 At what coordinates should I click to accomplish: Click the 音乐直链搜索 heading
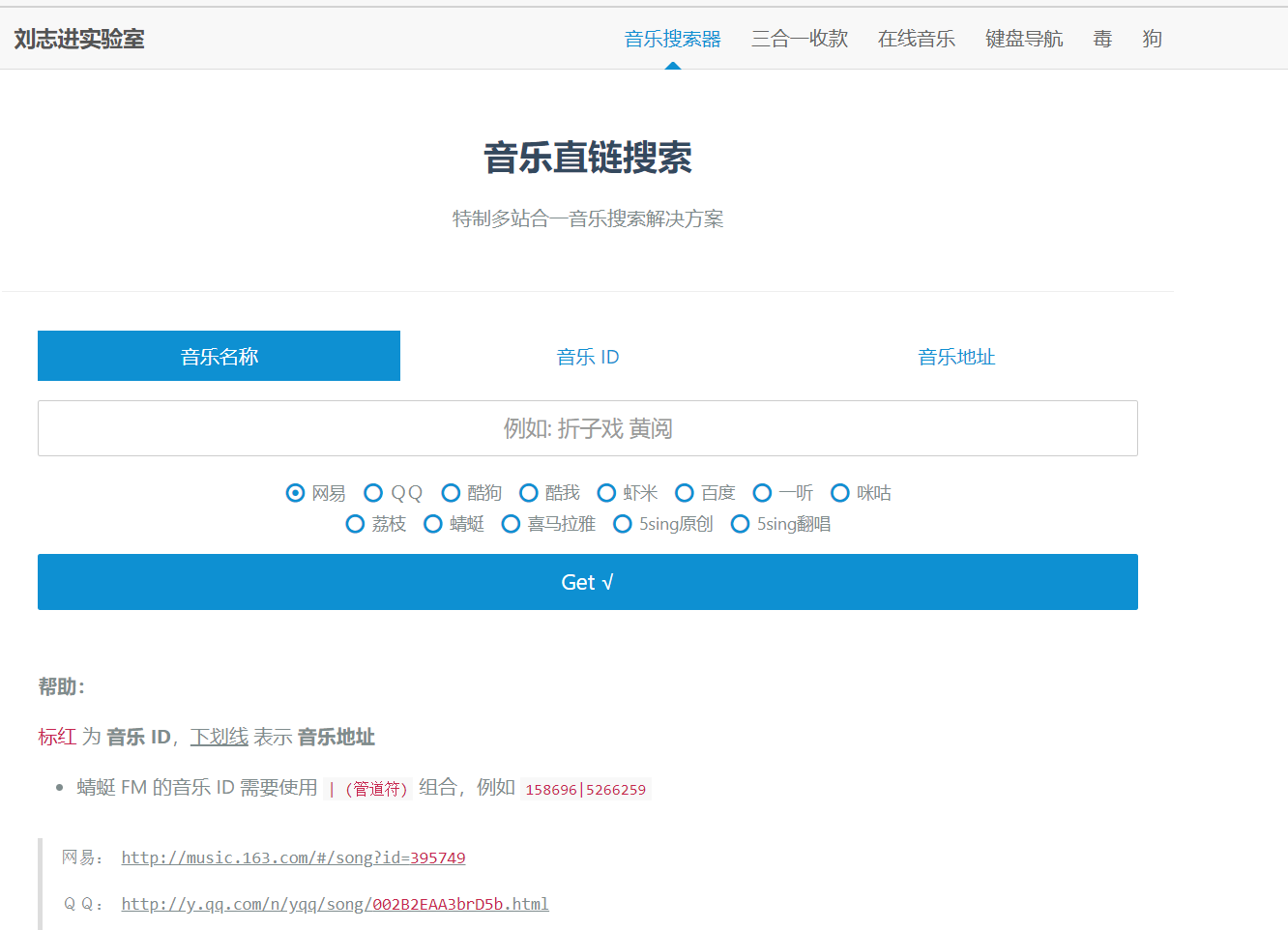pyautogui.click(x=588, y=158)
